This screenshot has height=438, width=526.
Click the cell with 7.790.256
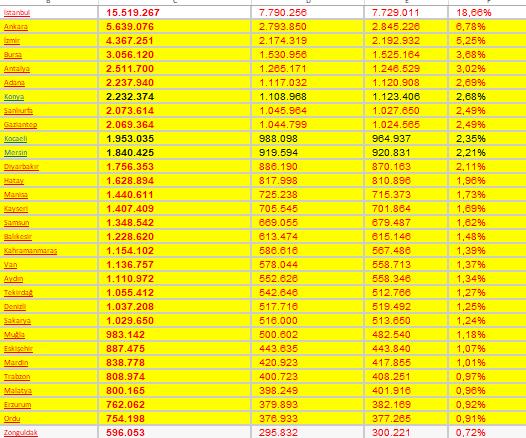click(307, 13)
